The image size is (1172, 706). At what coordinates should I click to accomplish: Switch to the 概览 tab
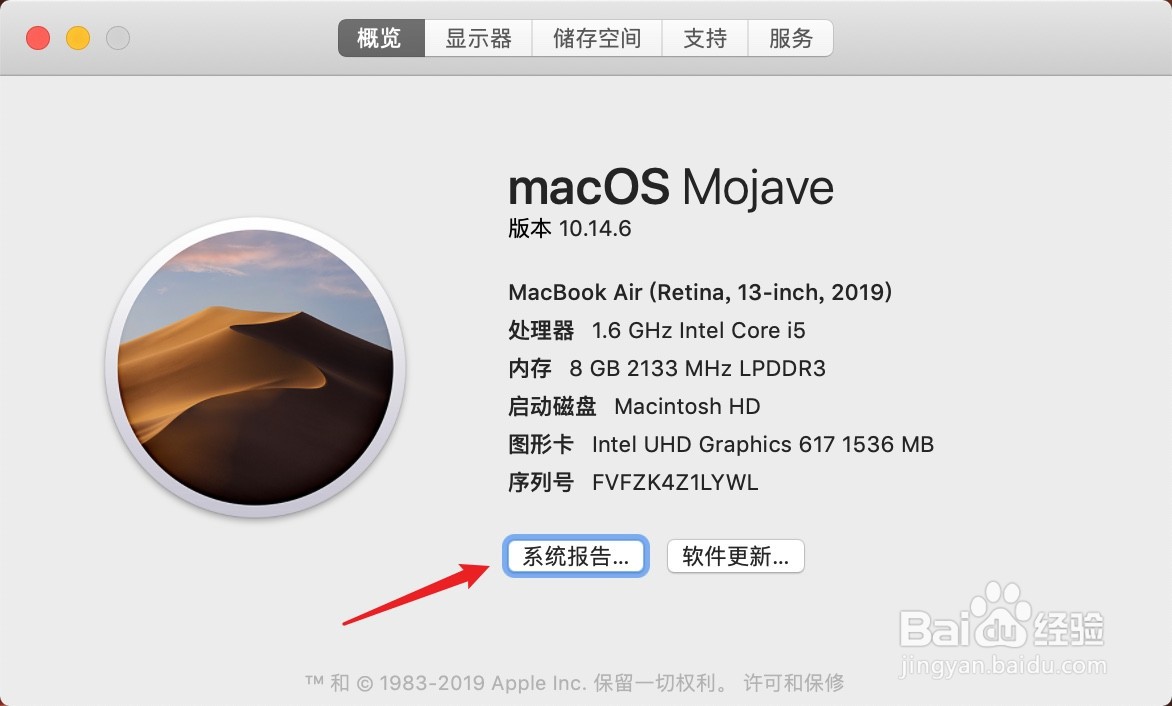[x=381, y=38]
